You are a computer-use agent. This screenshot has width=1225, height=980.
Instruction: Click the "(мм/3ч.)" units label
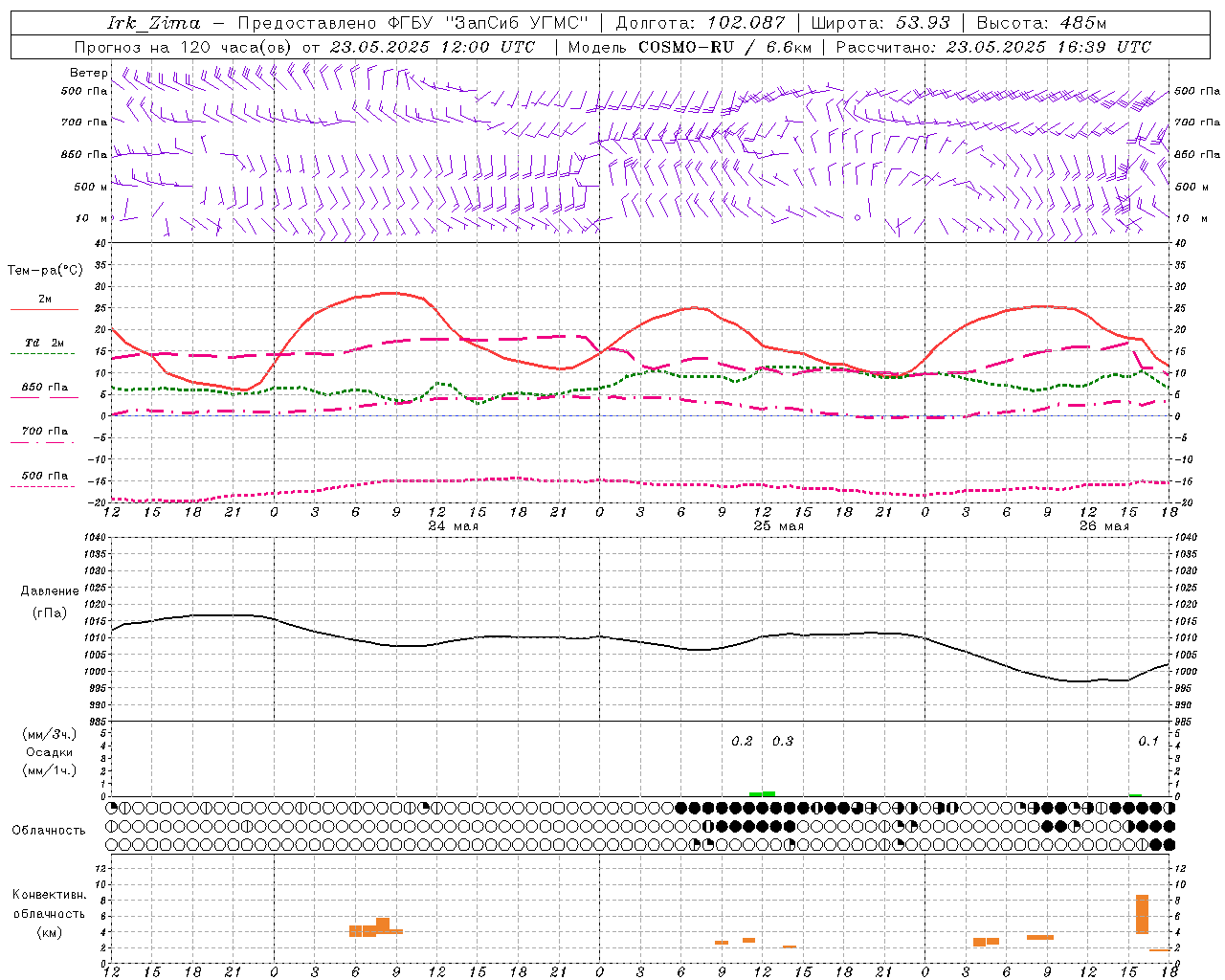pos(50,734)
